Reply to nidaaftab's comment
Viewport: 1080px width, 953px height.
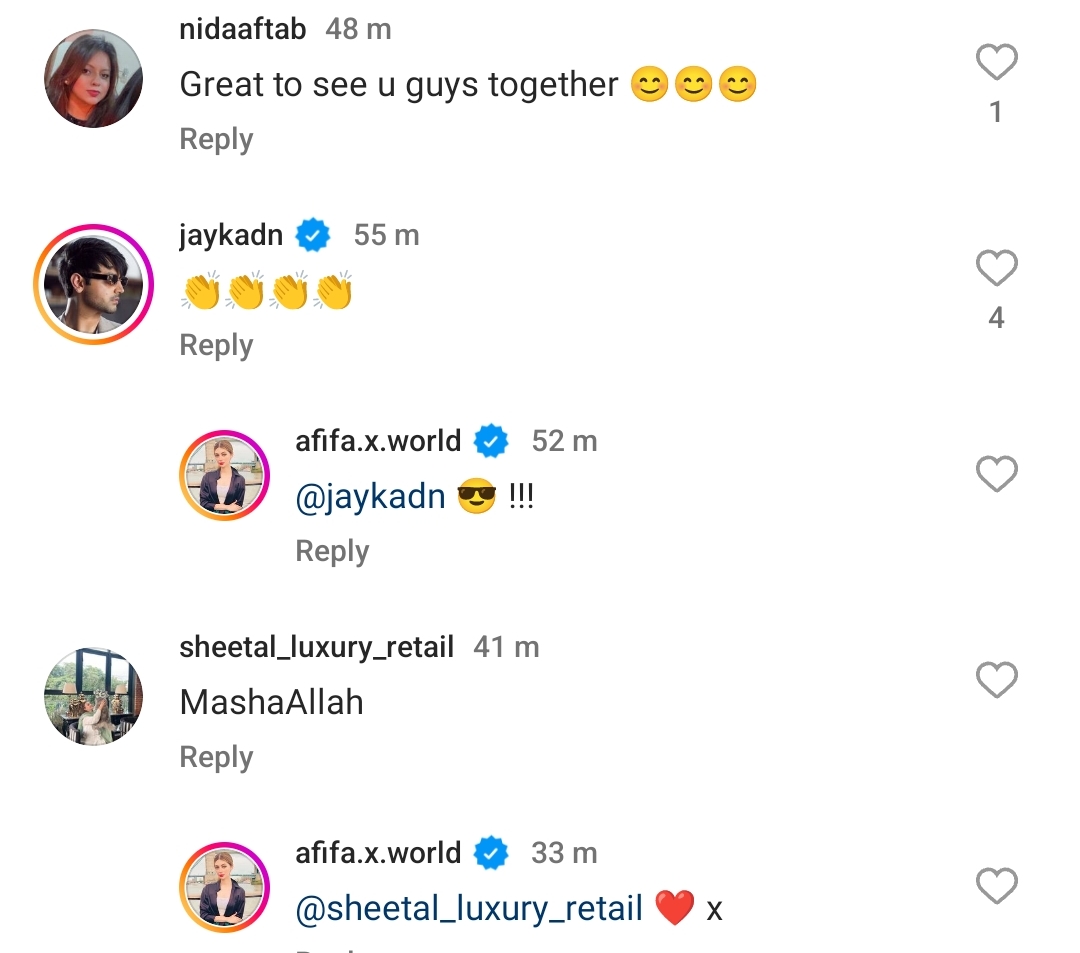click(216, 139)
